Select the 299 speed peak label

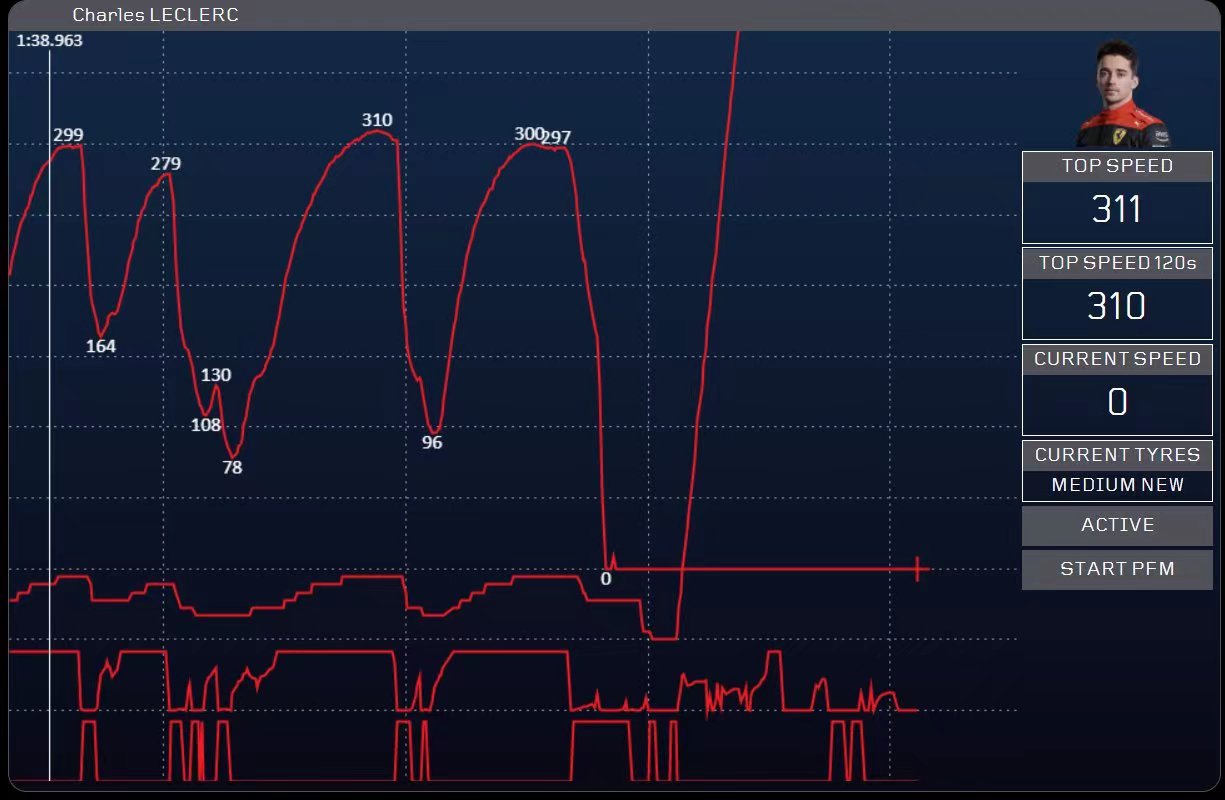click(68, 135)
